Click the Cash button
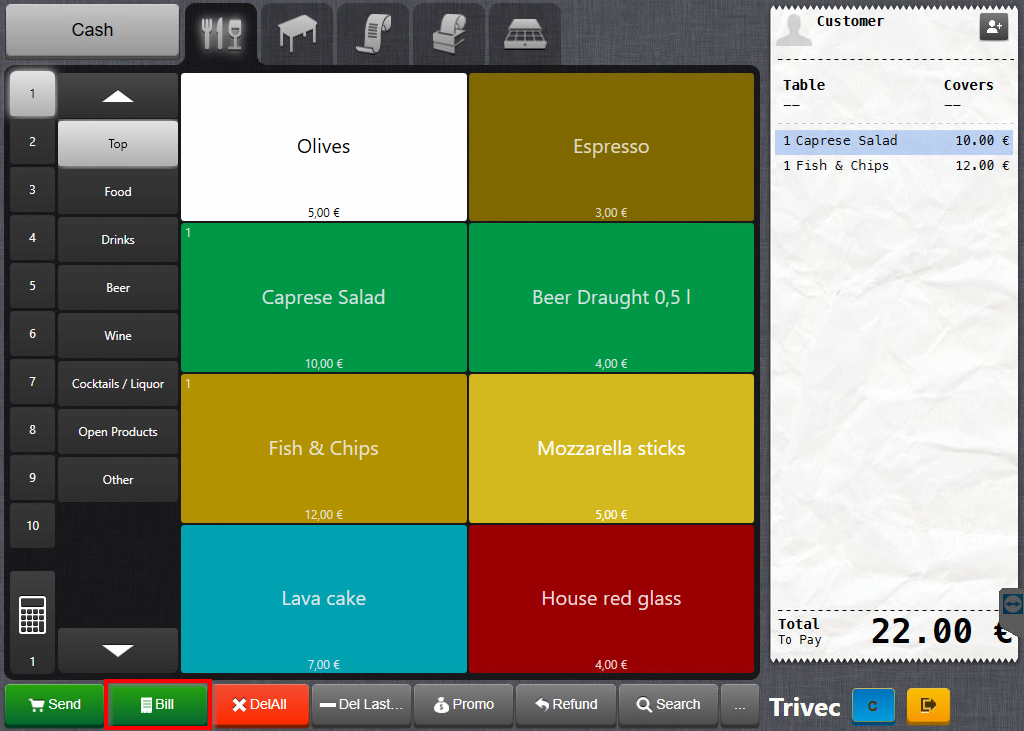The image size is (1024, 731). click(92, 30)
